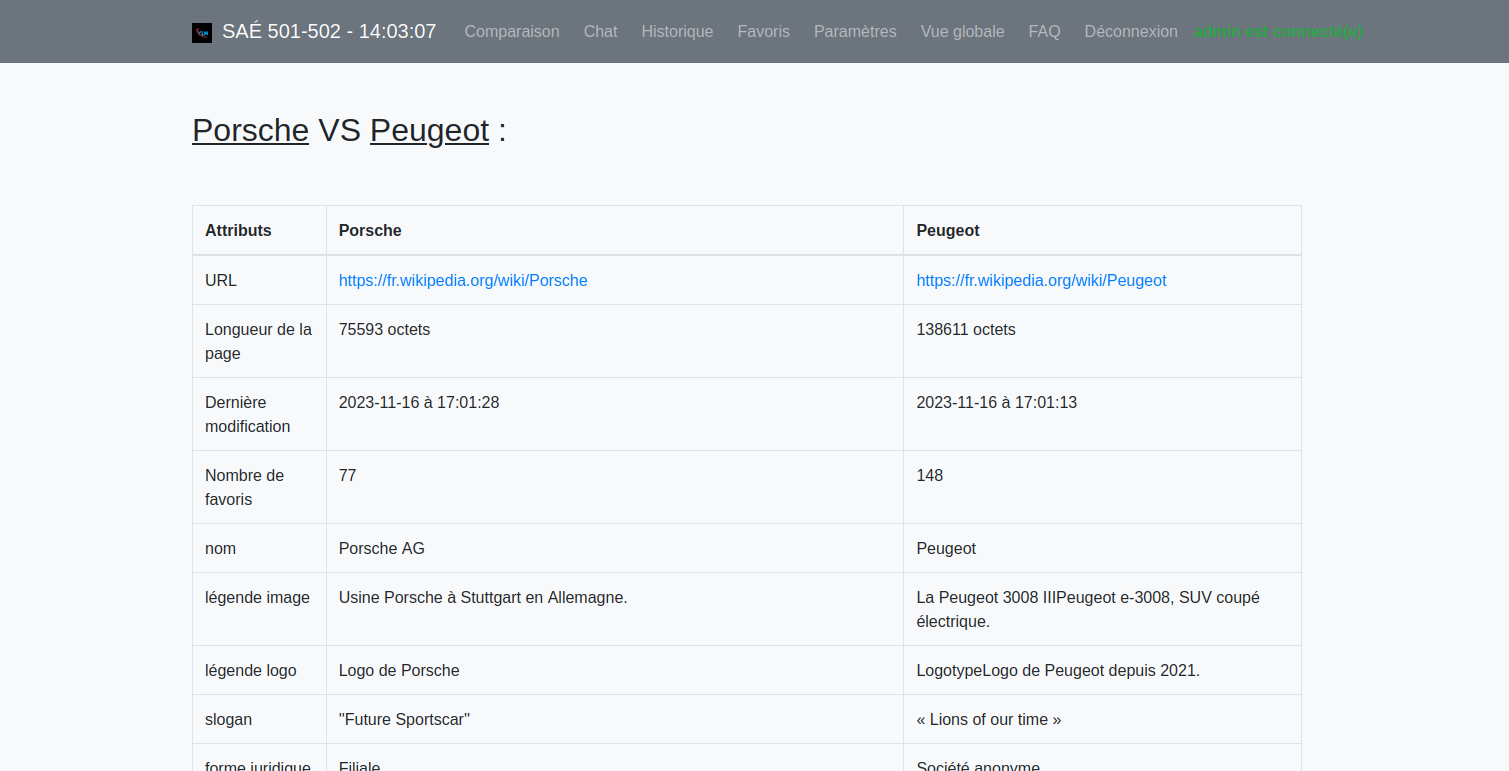
Task: Go to the Historique section
Action: point(677,31)
